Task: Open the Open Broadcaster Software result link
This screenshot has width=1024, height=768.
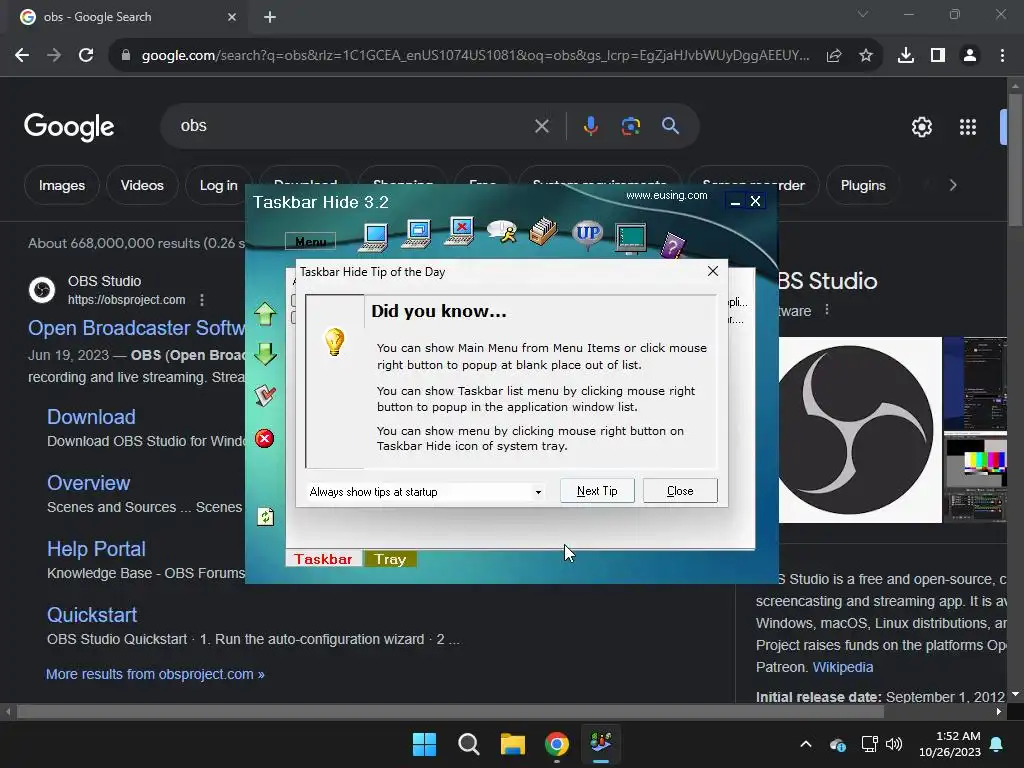Action: coord(136,328)
